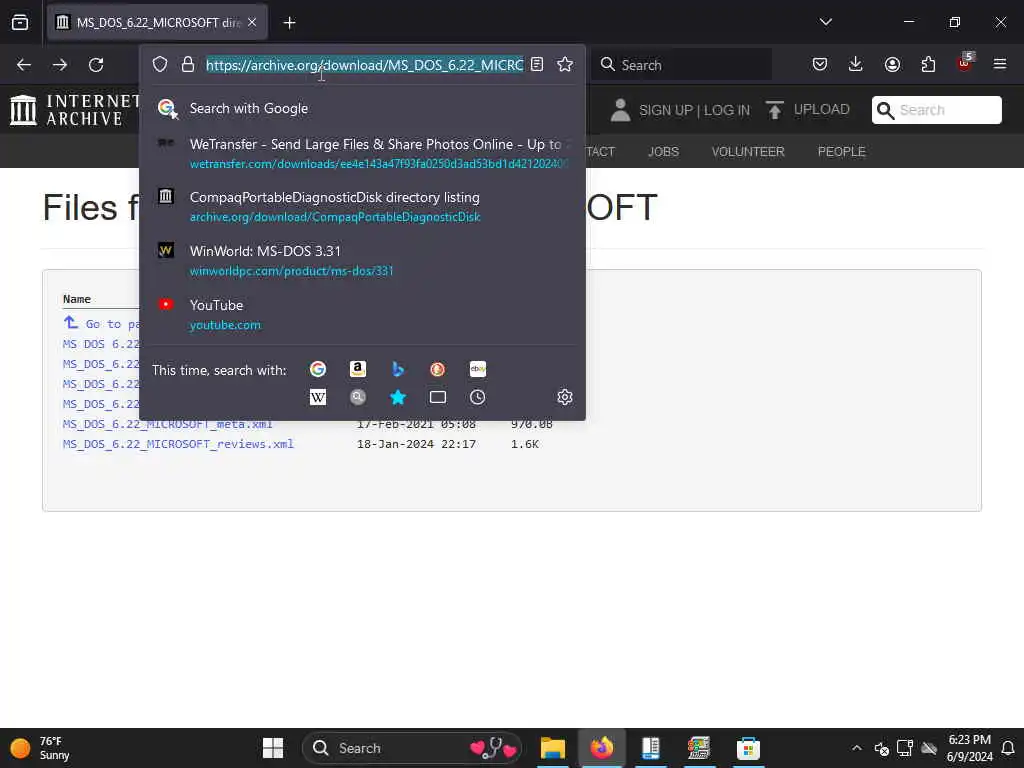
Task: Click the Internet Archive logo
Action: click(74, 110)
